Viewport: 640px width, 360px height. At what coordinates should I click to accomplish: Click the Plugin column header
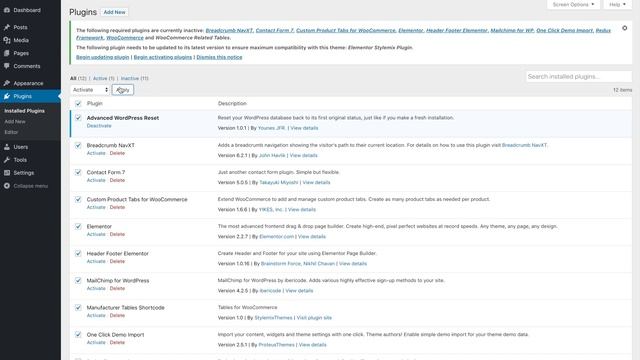pos(95,104)
